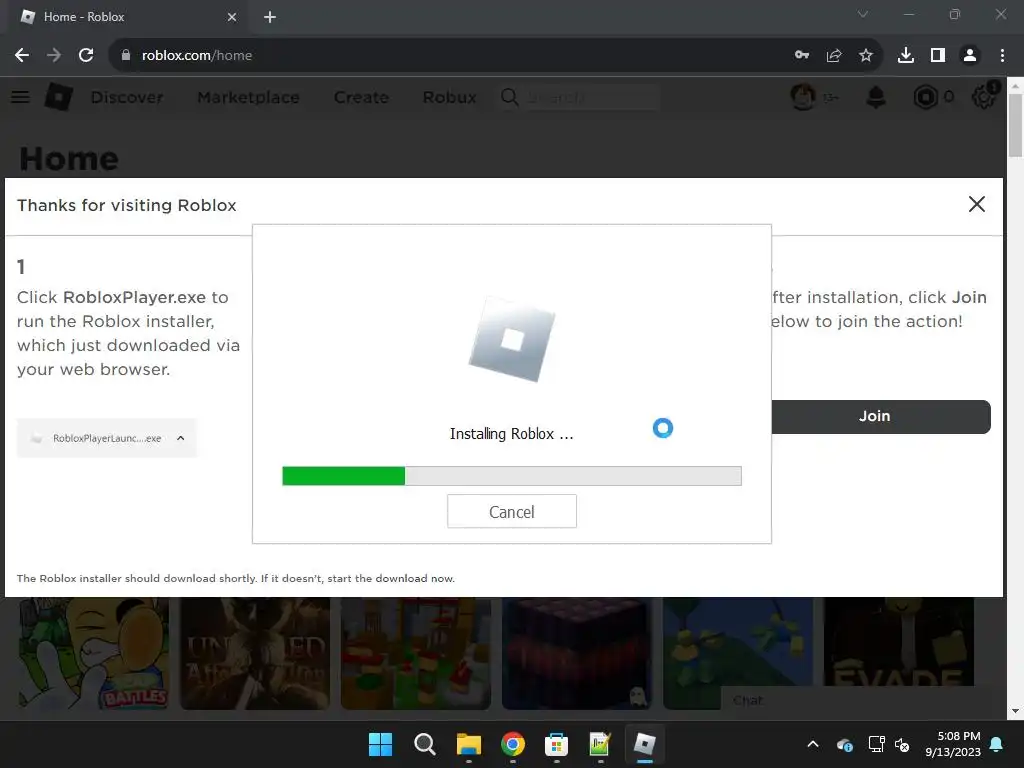This screenshot has height=768, width=1024.
Task: Open the Roblox avatar profile icon
Action: (x=803, y=97)
